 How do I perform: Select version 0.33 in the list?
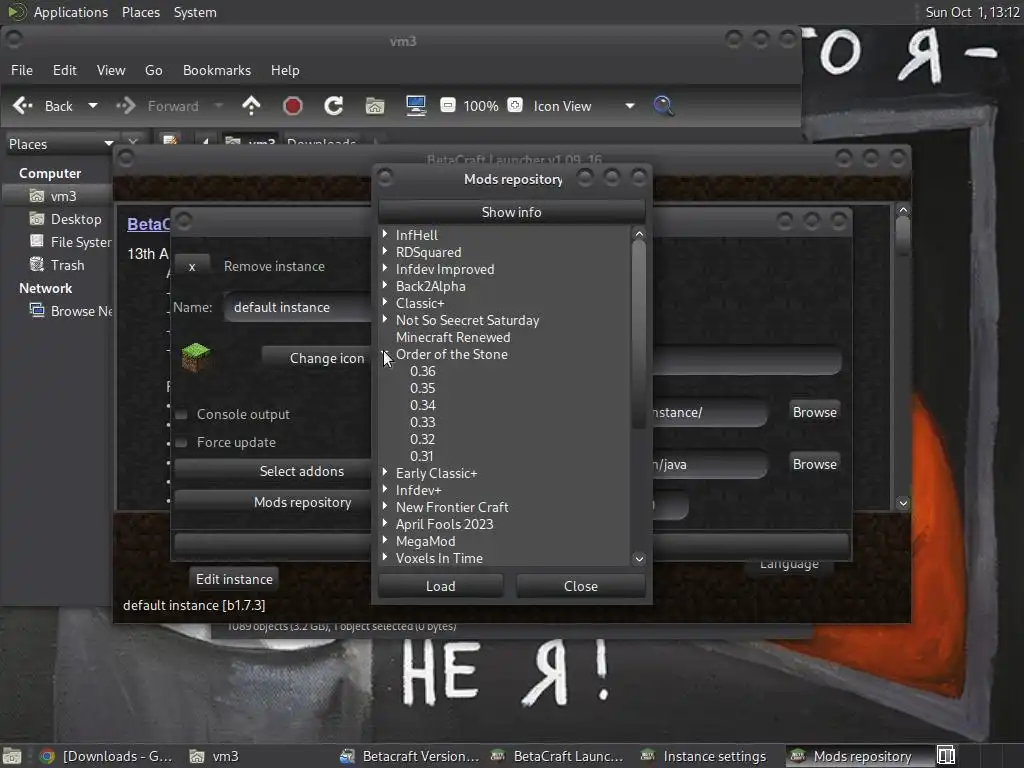(x=423, y=422)
